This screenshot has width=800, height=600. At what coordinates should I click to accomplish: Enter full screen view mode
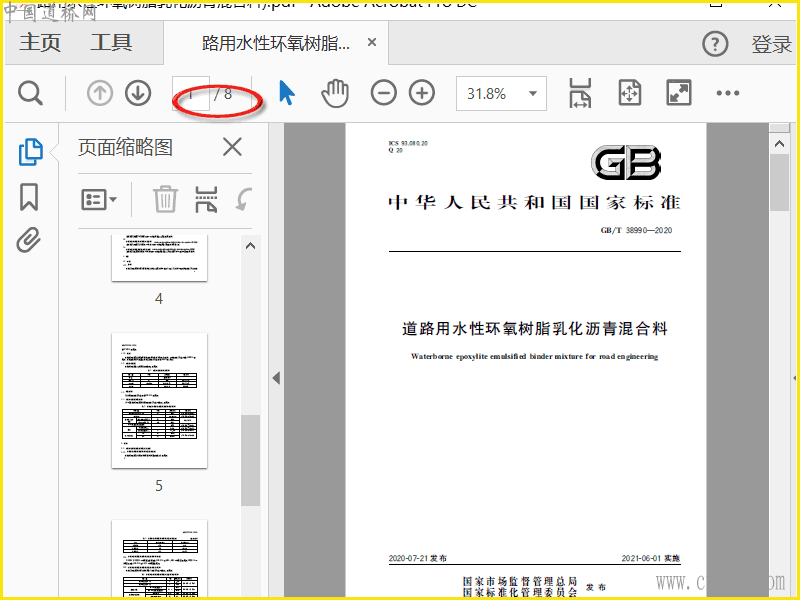[679, 93]
